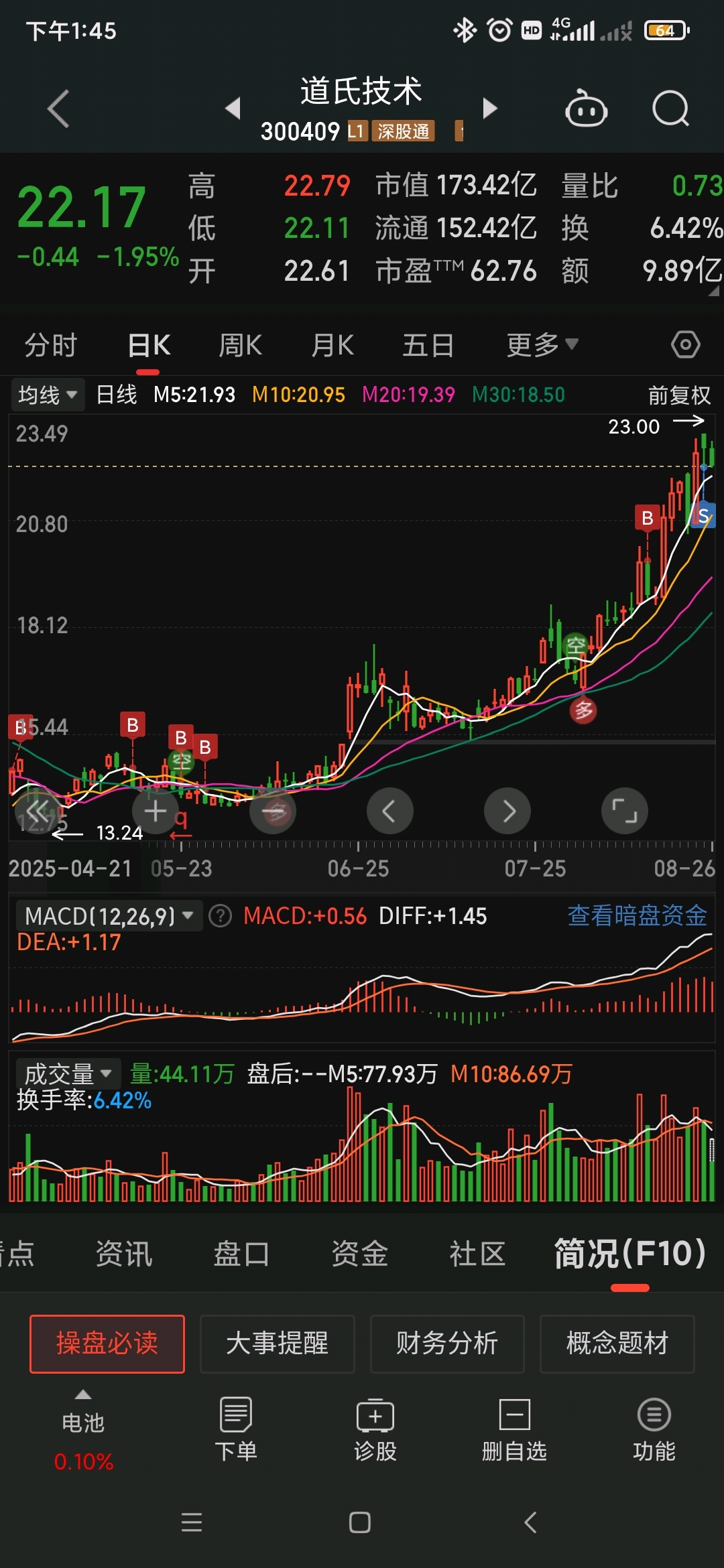This screenshot has height=1568, width=724.
Task: Select the 月K chart tab
Action: pyautogui.click(x=333, y=345)
